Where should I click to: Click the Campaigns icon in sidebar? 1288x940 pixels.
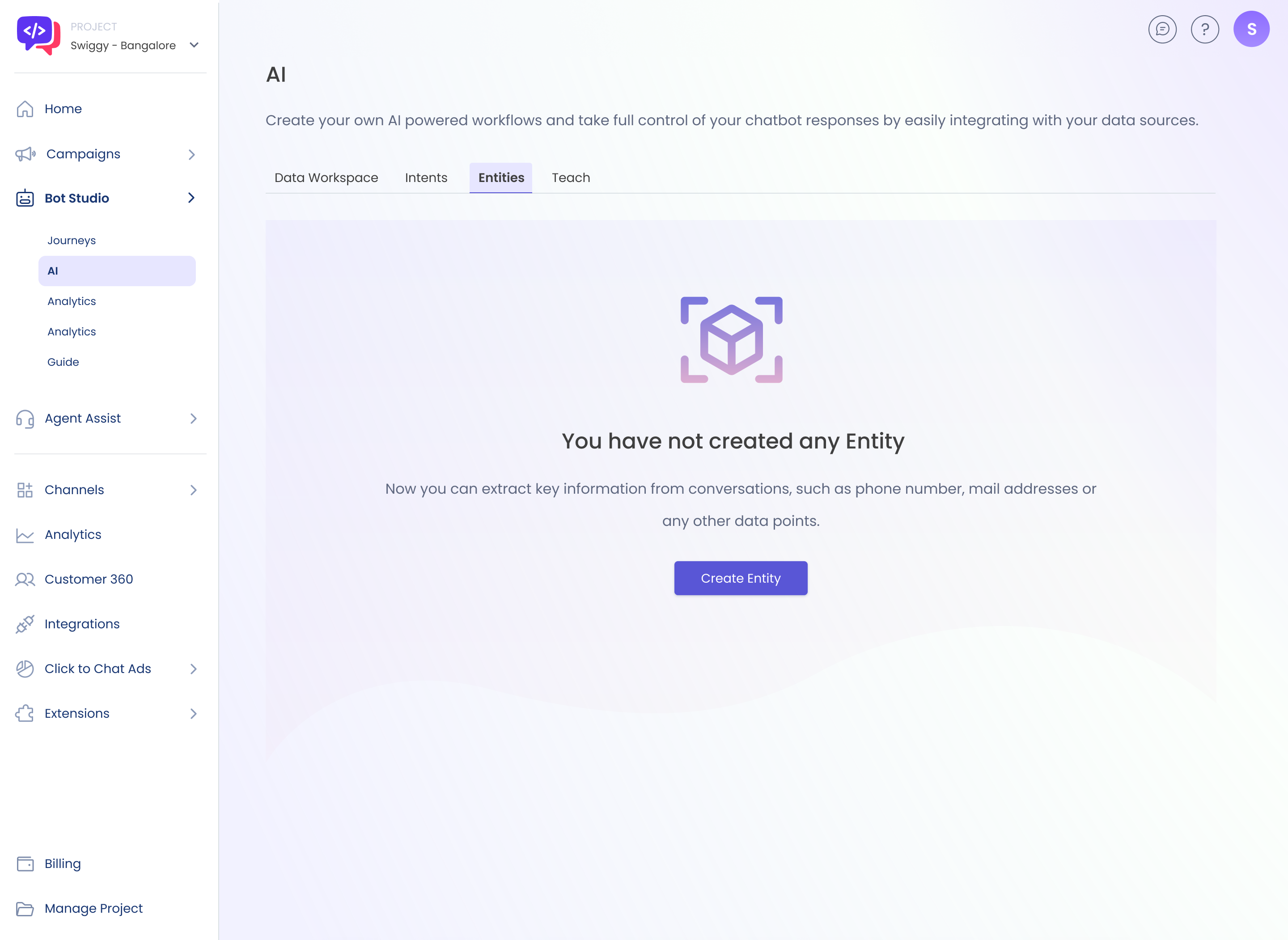click(26, 154)
